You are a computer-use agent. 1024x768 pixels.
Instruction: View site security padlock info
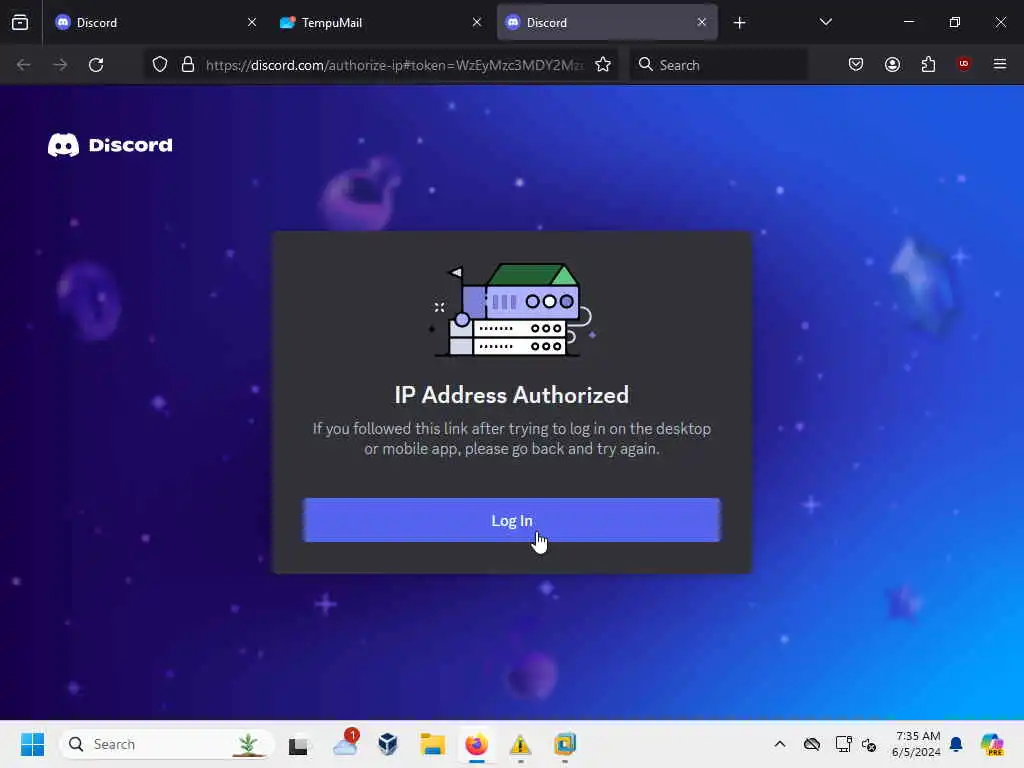[x=188, y=65]
